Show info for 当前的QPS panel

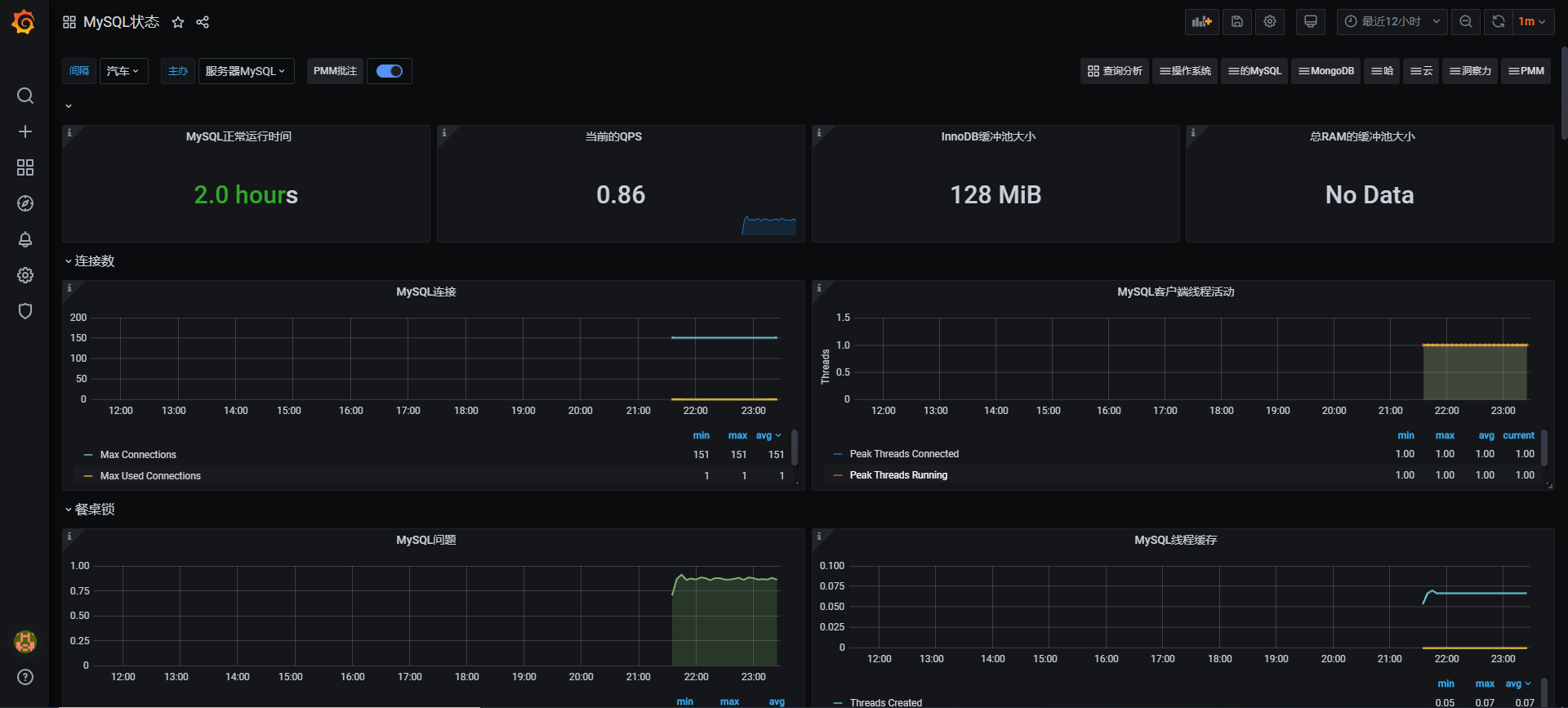(444, 132)
